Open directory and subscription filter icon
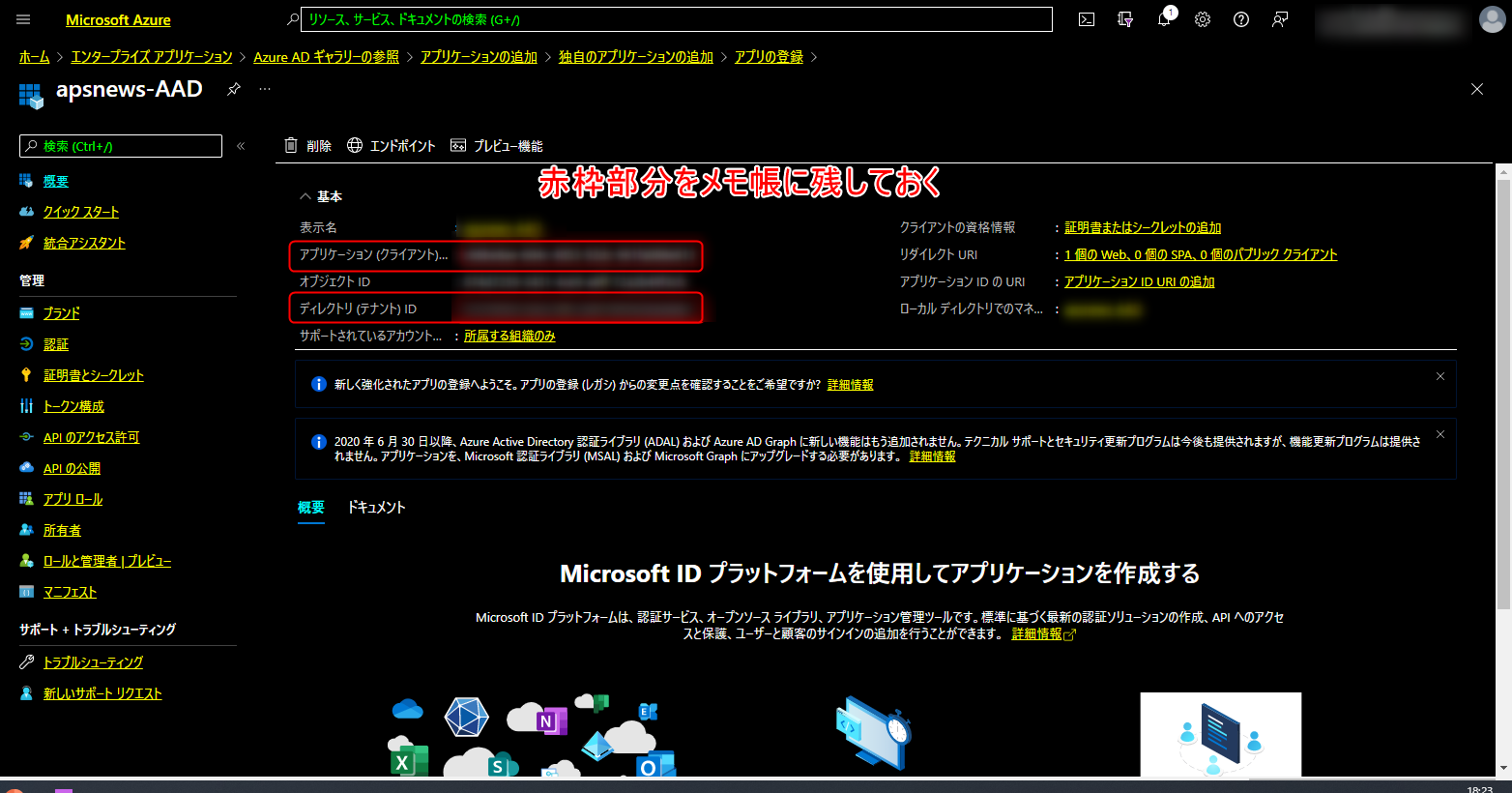Viewport: 1512px width, 793px height. point(1125,19)
